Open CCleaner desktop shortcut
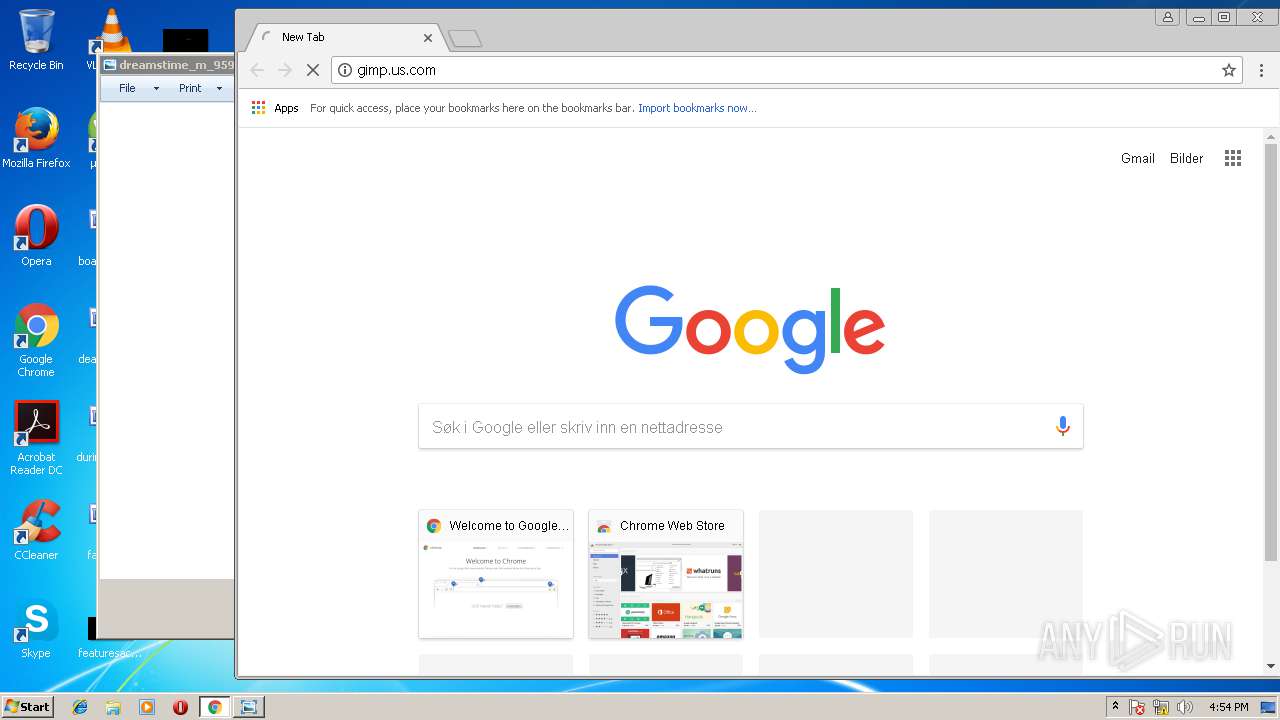 (x=36, y=530)
